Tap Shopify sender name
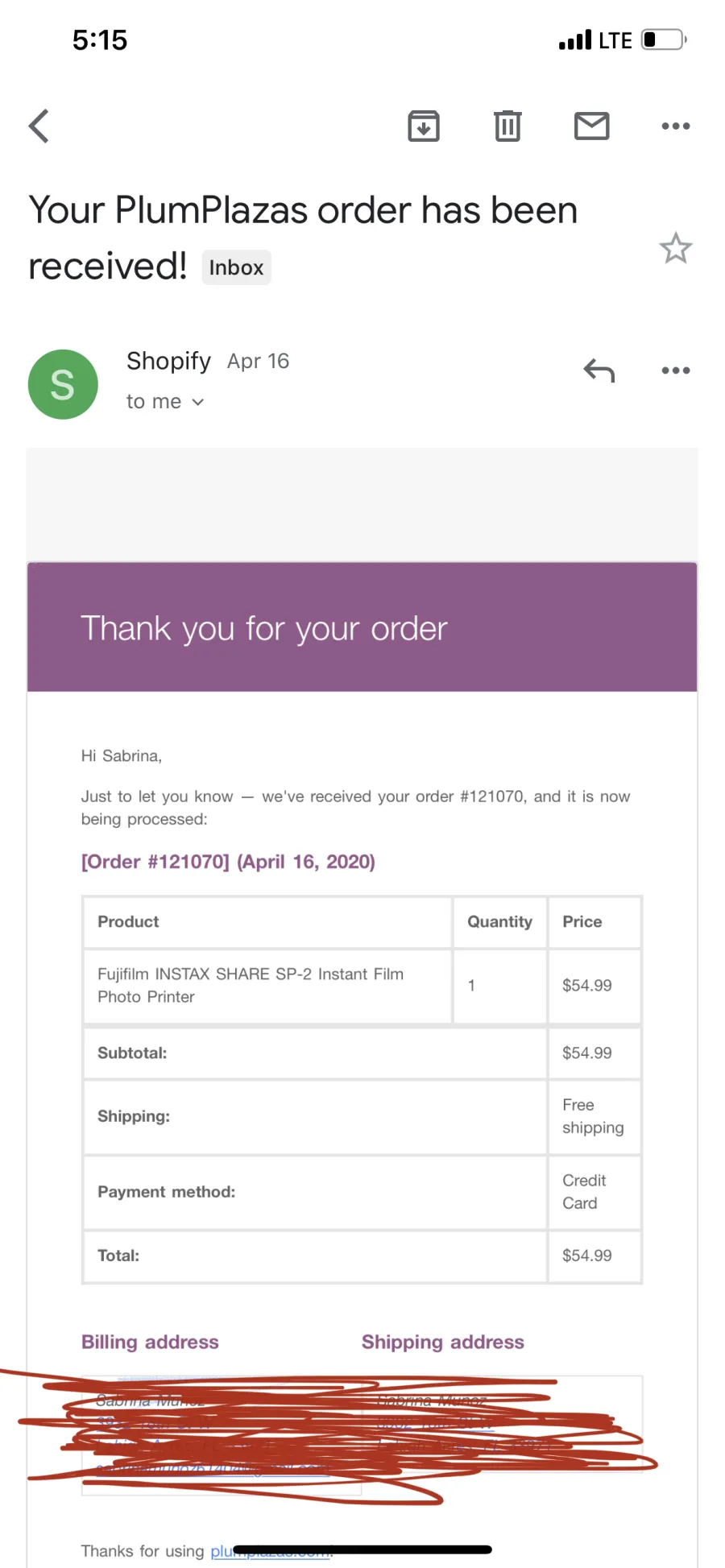Screen dimensions: 725x1568 168,361
